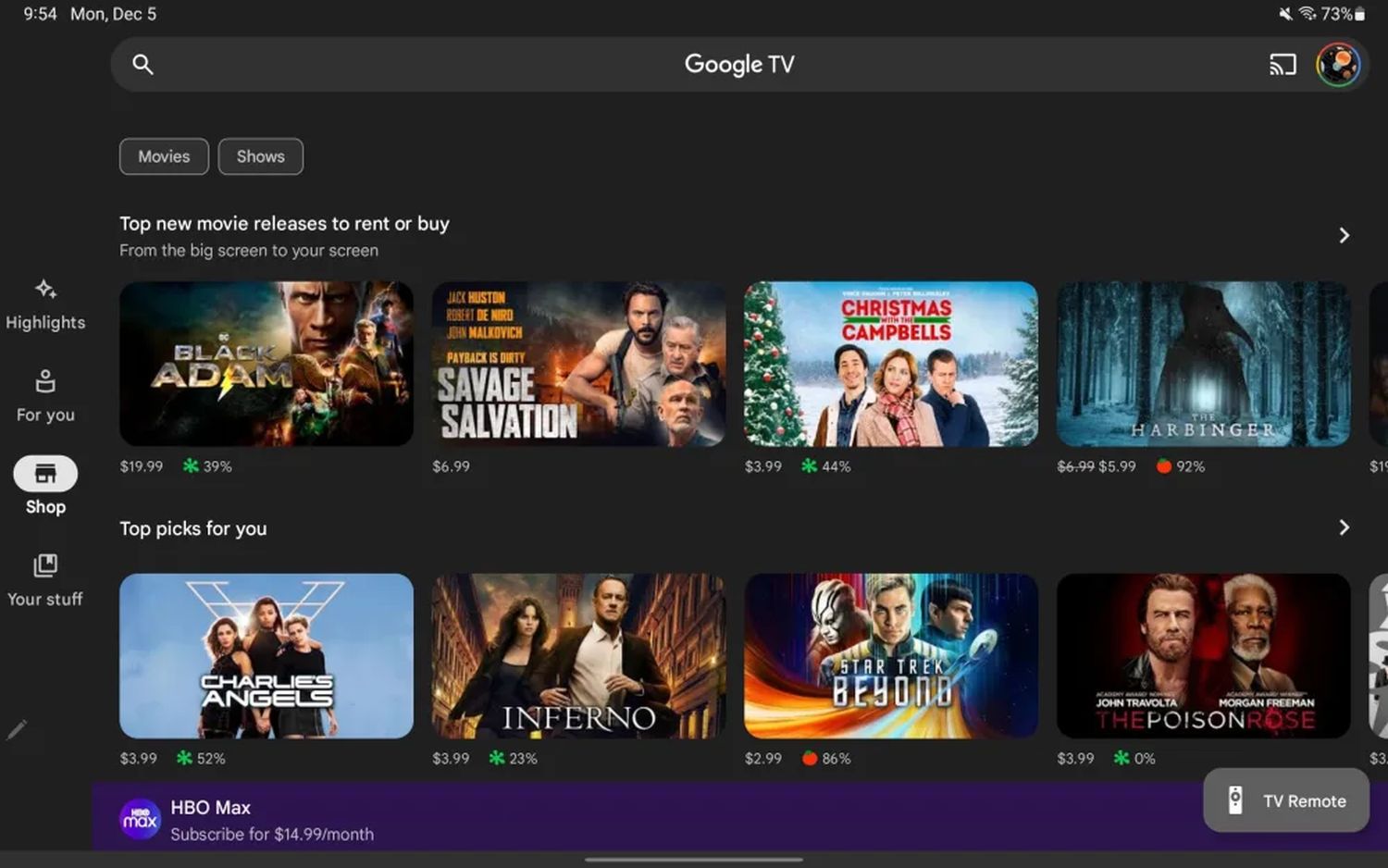Tap the search magnifier icon

(x=143, y=64)
